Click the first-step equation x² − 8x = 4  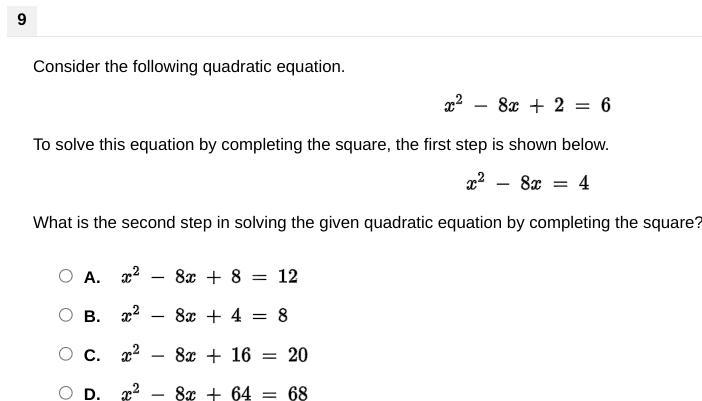tap(528, 183)
